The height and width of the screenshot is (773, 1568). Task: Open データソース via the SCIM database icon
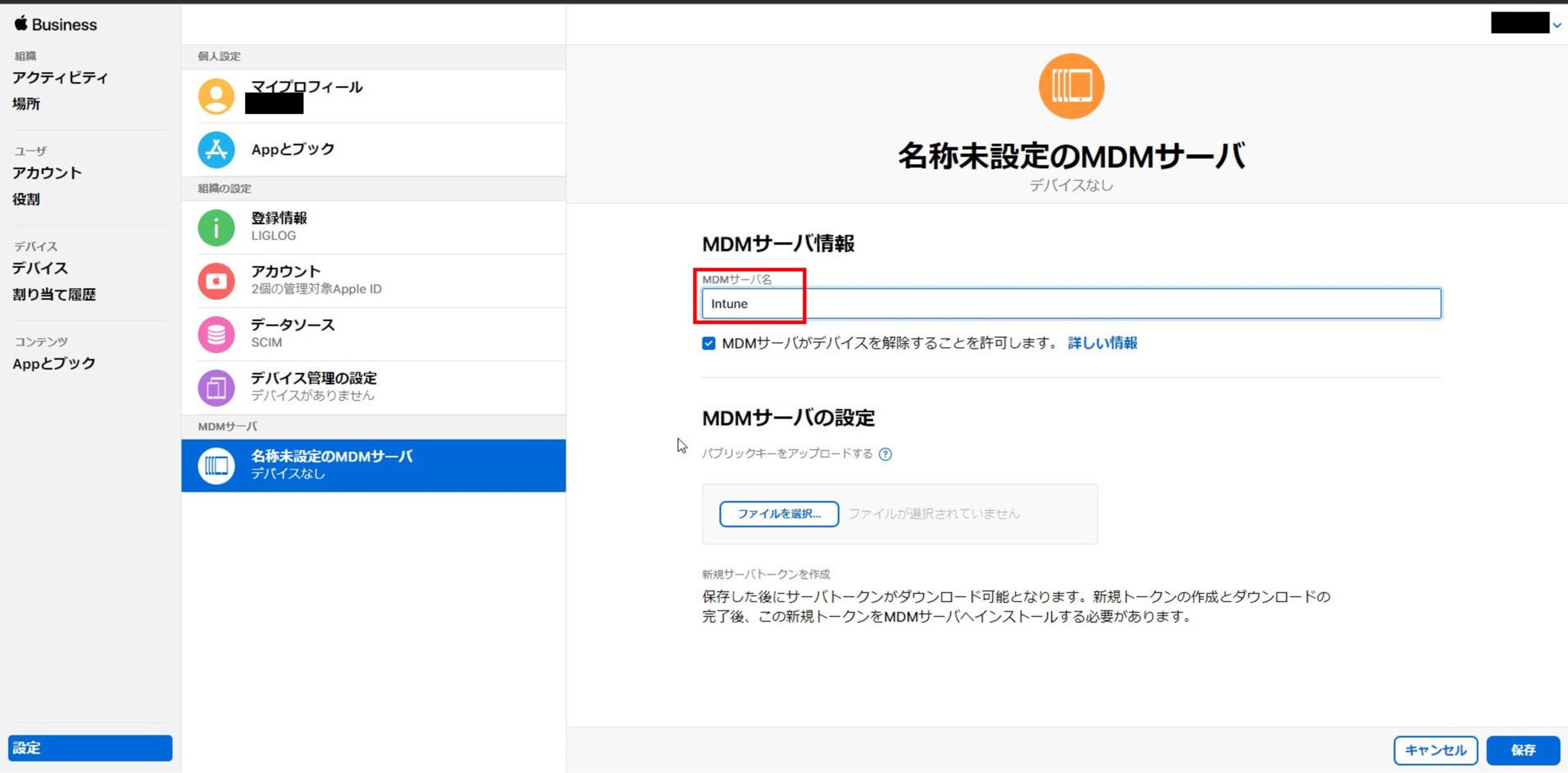[x=217, y=334]
